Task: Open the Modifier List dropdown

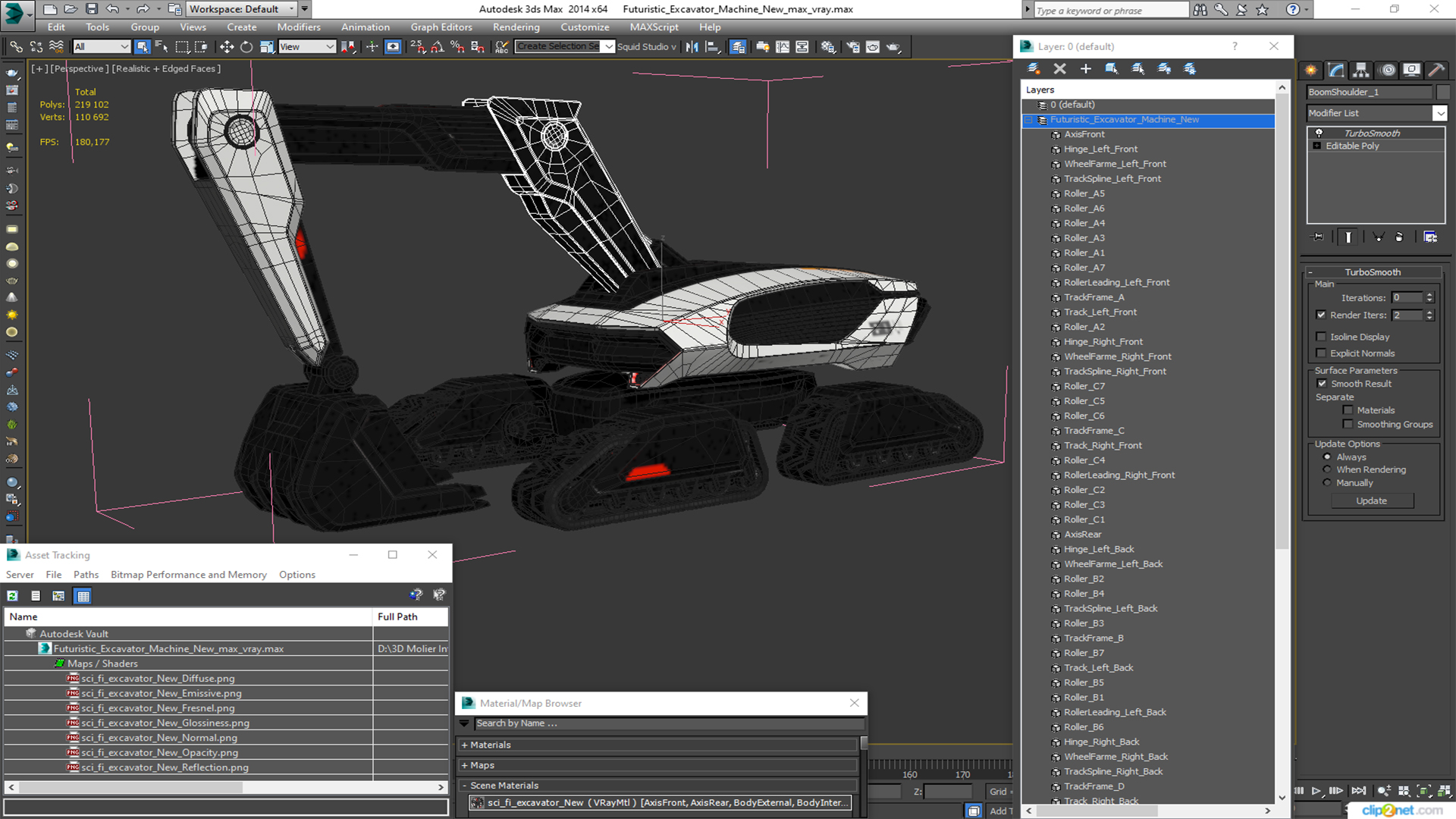Action: 1439,113
